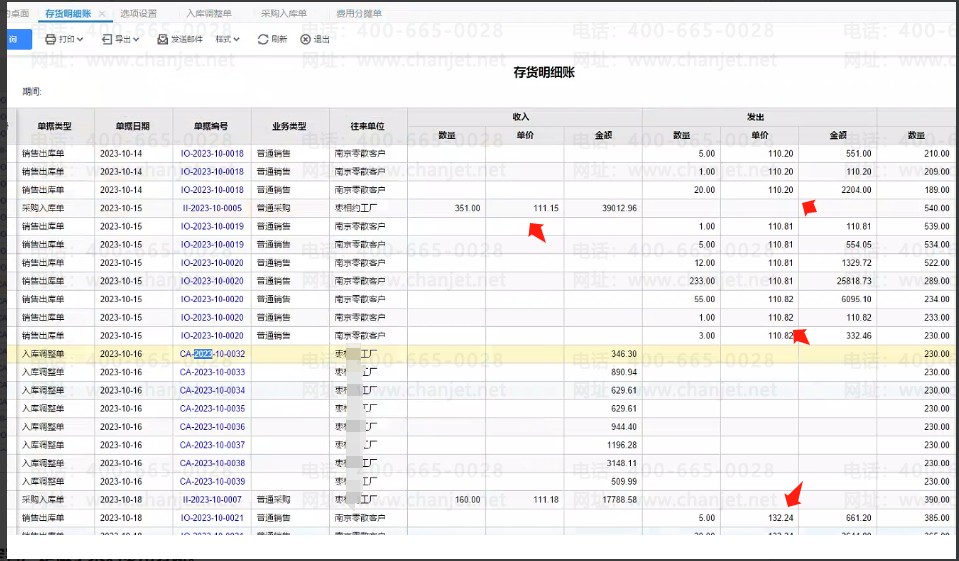The width and height of the screenshot is (959, 561).
Task: Expand the 导出 dropdown arrow
Action: click(137, 40)
